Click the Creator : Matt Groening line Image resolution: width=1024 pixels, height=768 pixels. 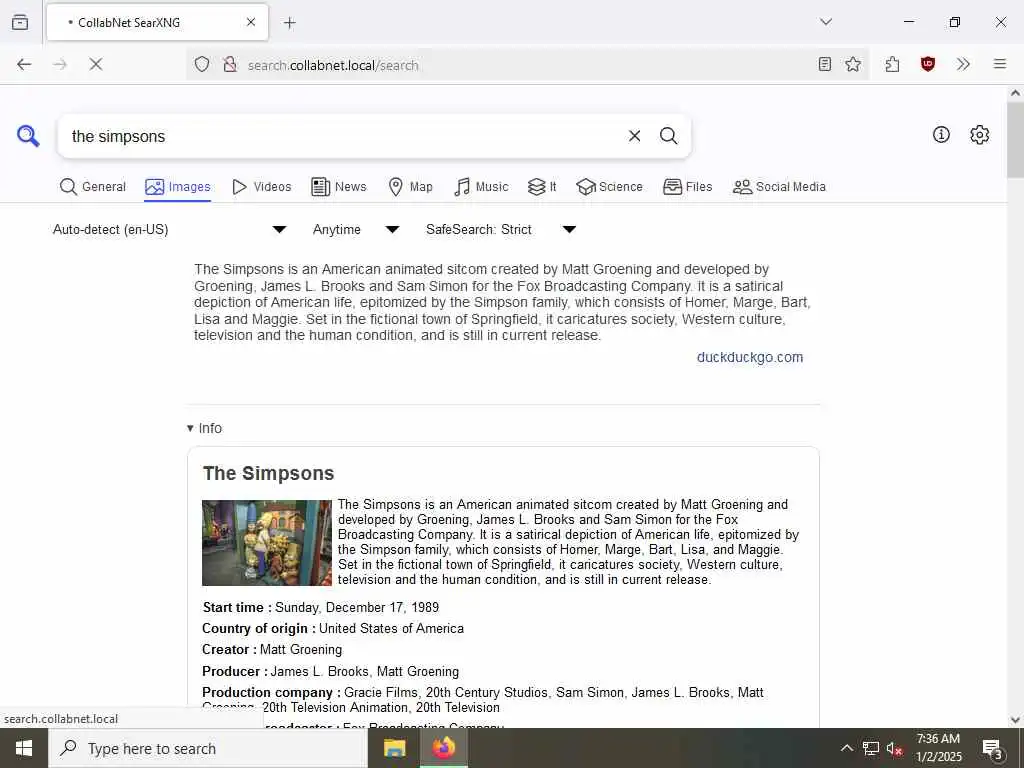pos(272,650)
